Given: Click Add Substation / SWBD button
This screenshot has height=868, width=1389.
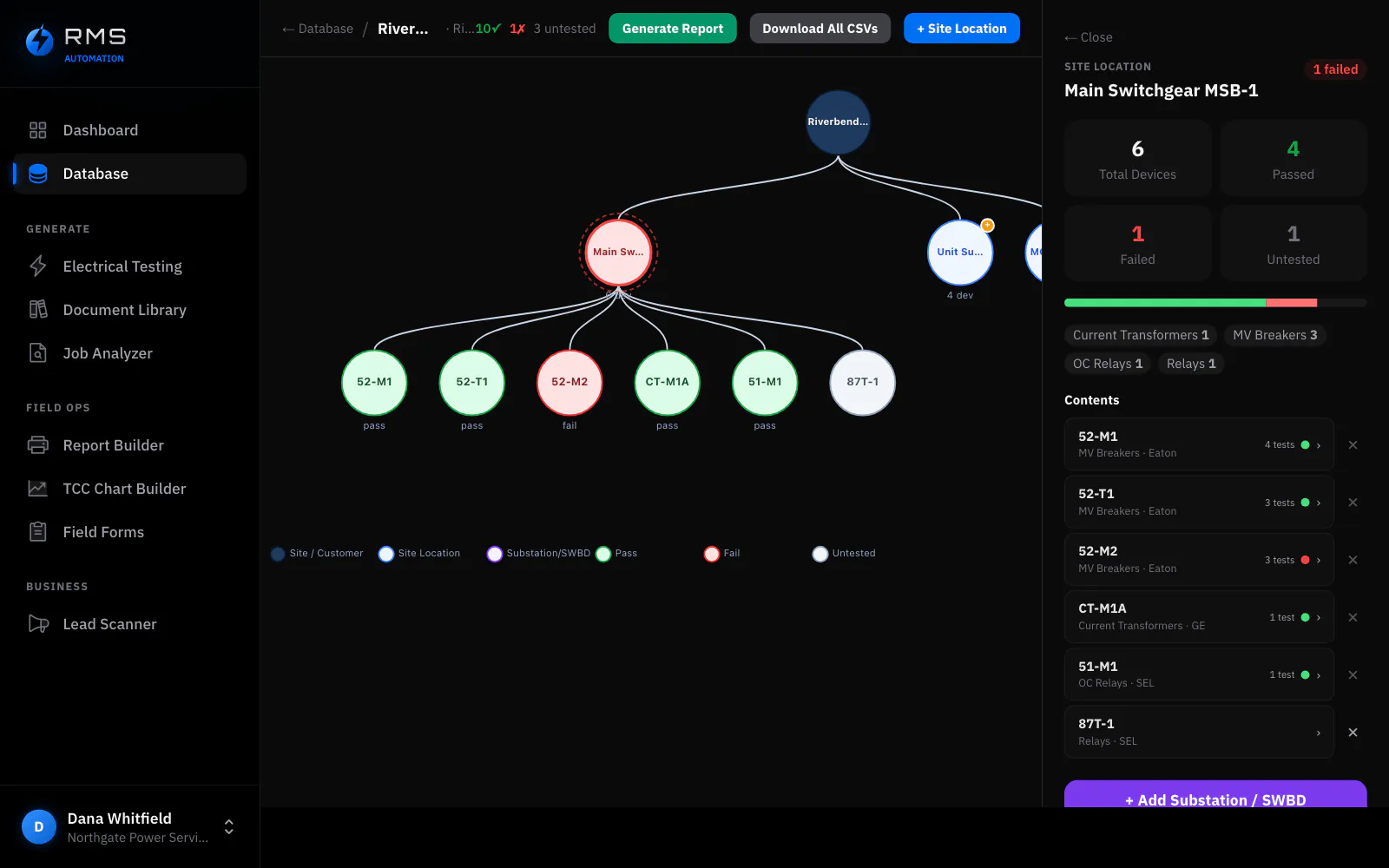Looking at the screenshot, I should 1215,794.
